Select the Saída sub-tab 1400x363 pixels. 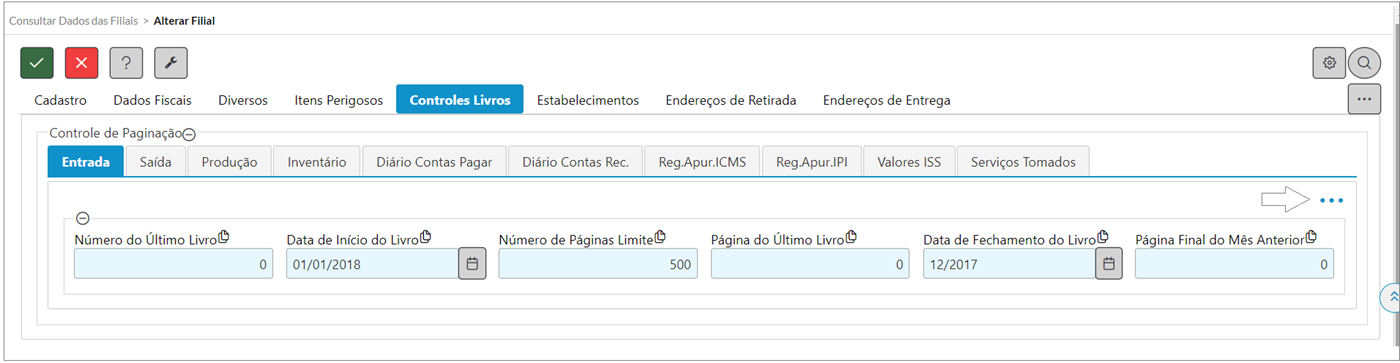(x=156, y=161)
